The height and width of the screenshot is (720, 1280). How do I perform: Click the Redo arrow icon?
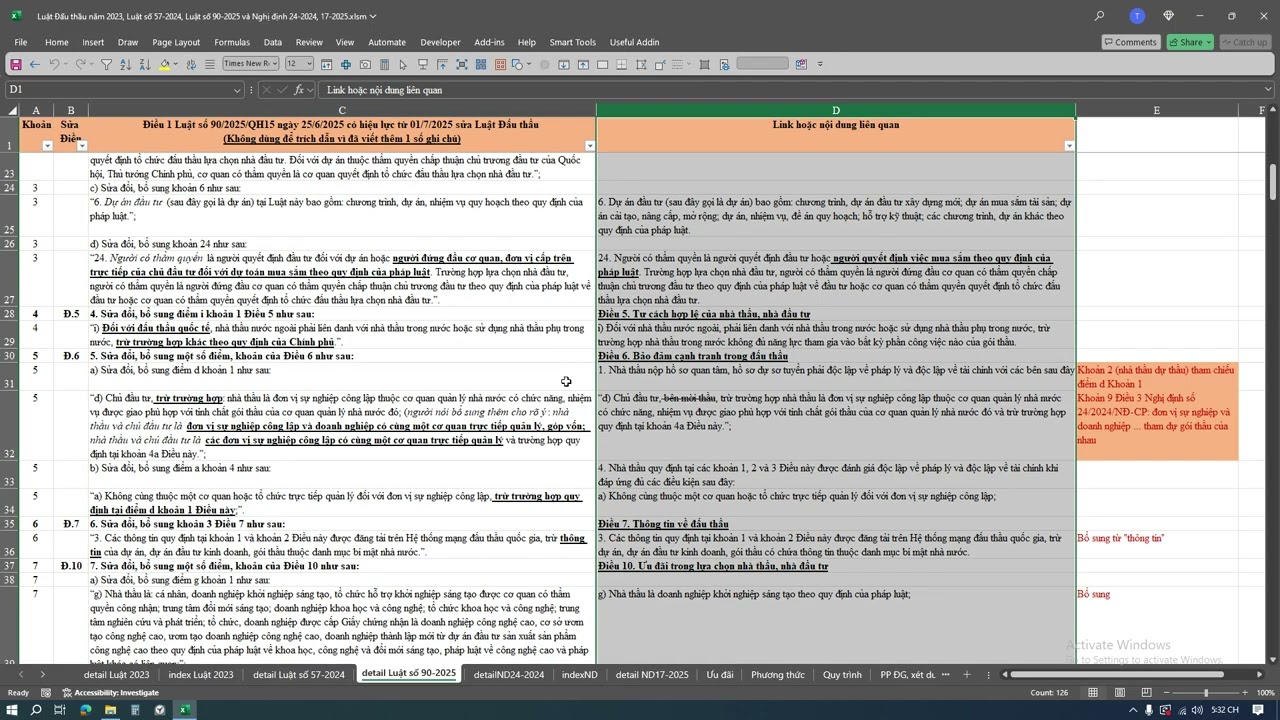(x=81, y=64)
